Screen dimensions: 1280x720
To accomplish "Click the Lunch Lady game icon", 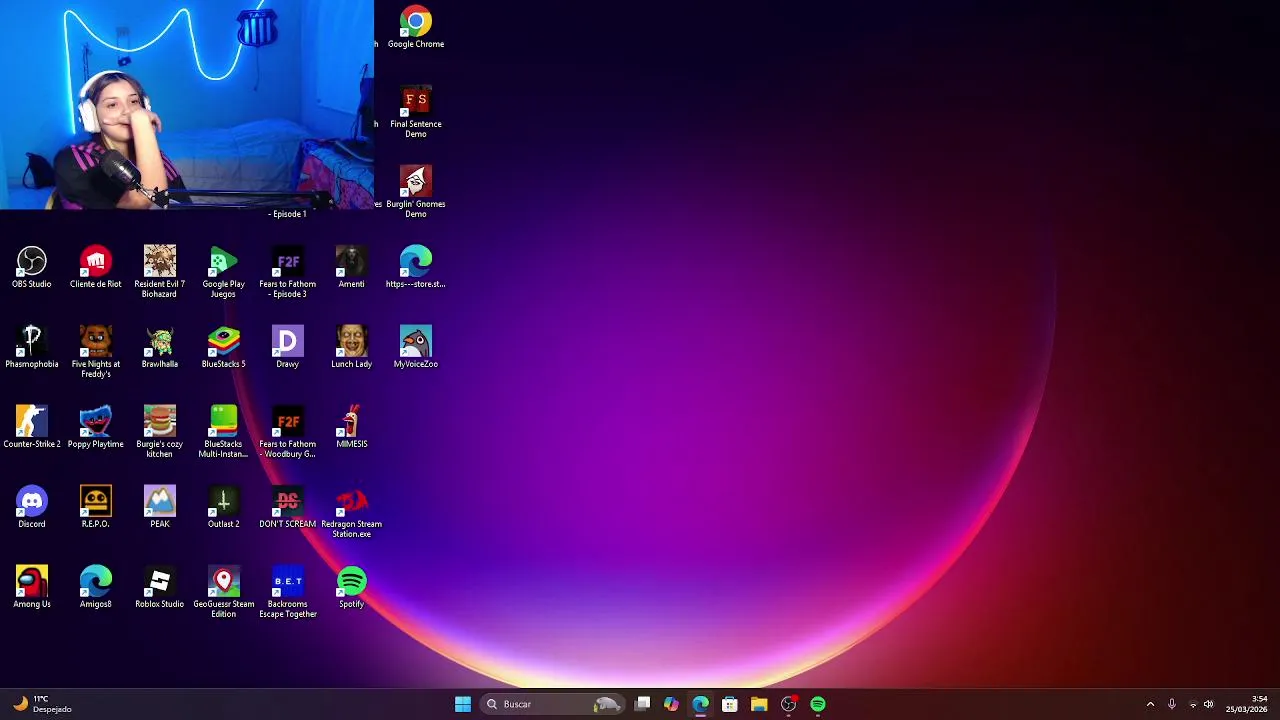I will coord(352,347).
